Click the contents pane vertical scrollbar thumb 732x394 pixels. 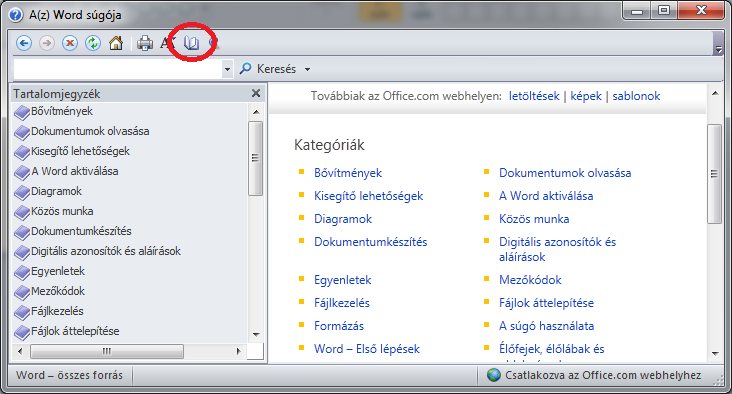255,158
